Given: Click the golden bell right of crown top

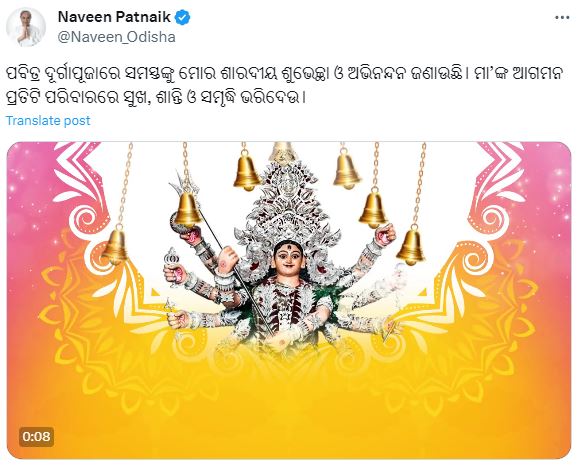Looking at the screenshot, I should 346,171.
